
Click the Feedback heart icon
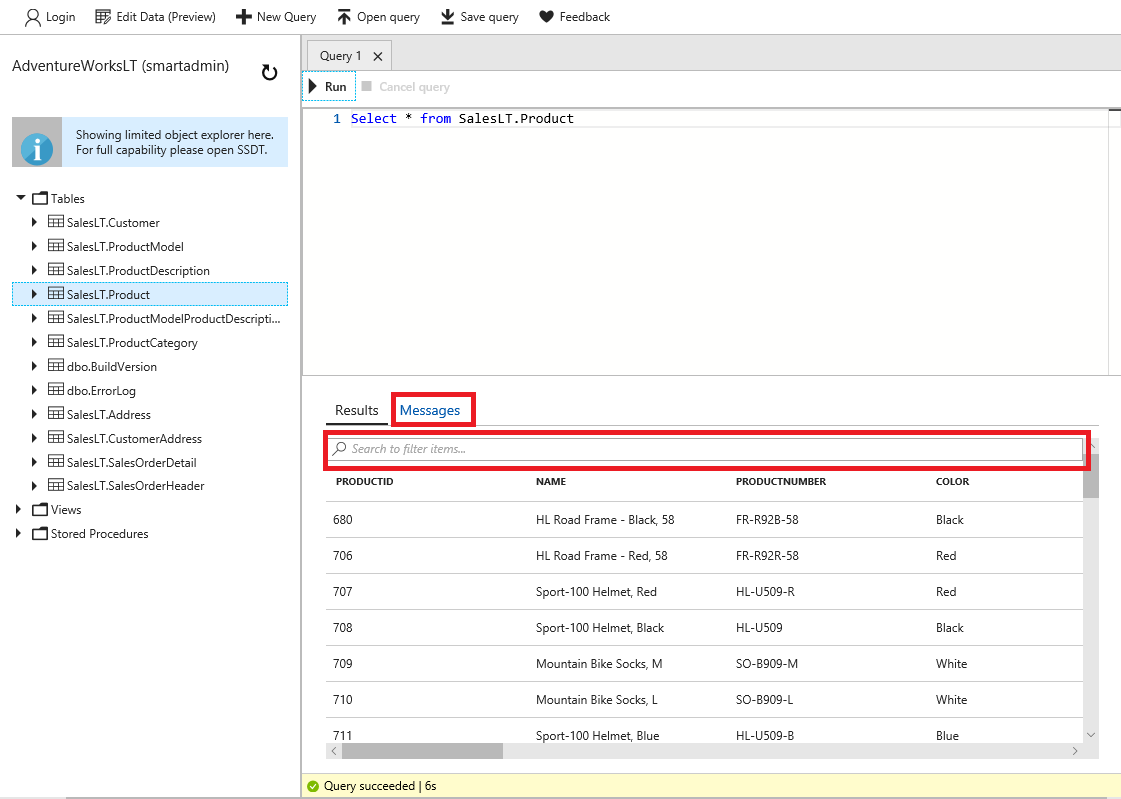tap(546, 17)
